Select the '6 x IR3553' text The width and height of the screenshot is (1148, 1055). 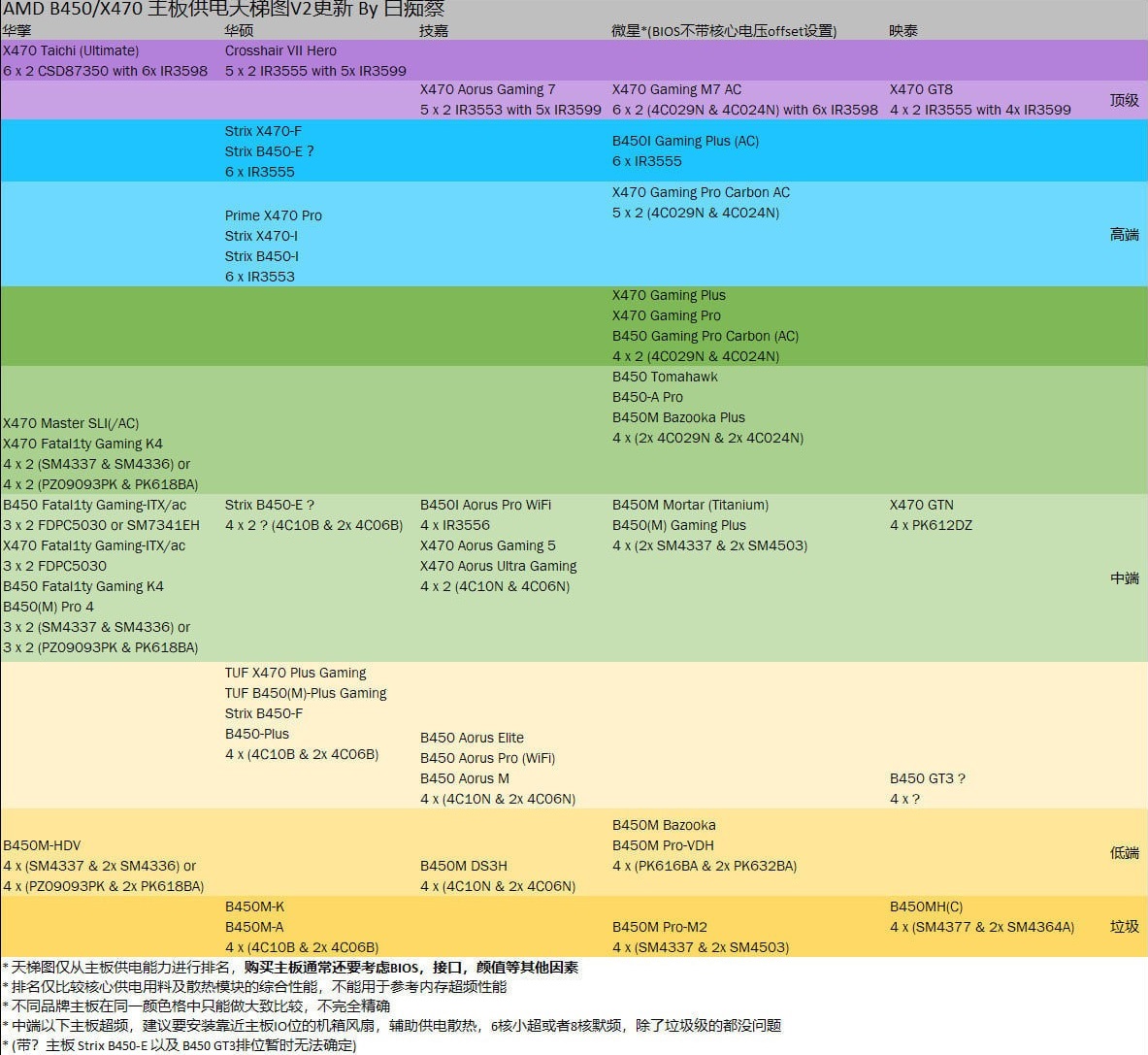point(260,277)
